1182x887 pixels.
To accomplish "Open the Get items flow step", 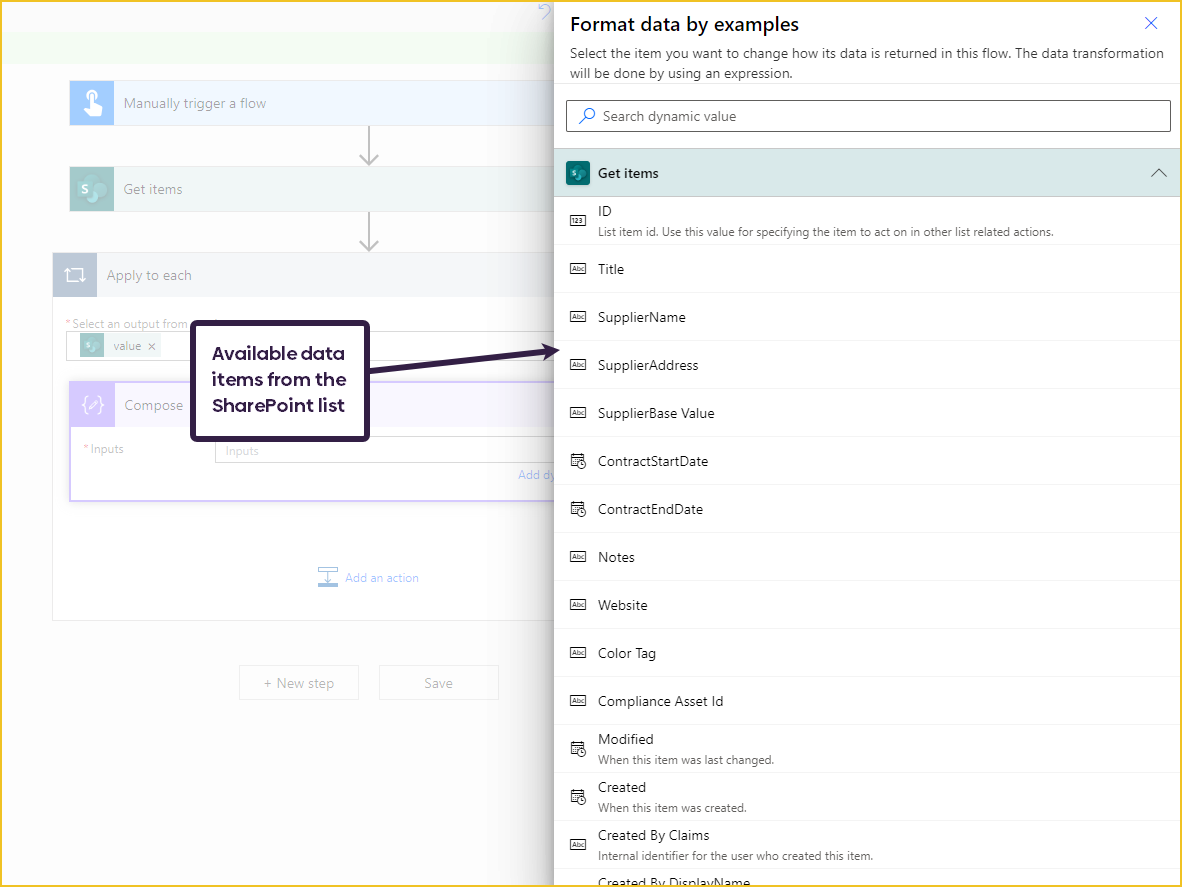I will tap(312, 189).
